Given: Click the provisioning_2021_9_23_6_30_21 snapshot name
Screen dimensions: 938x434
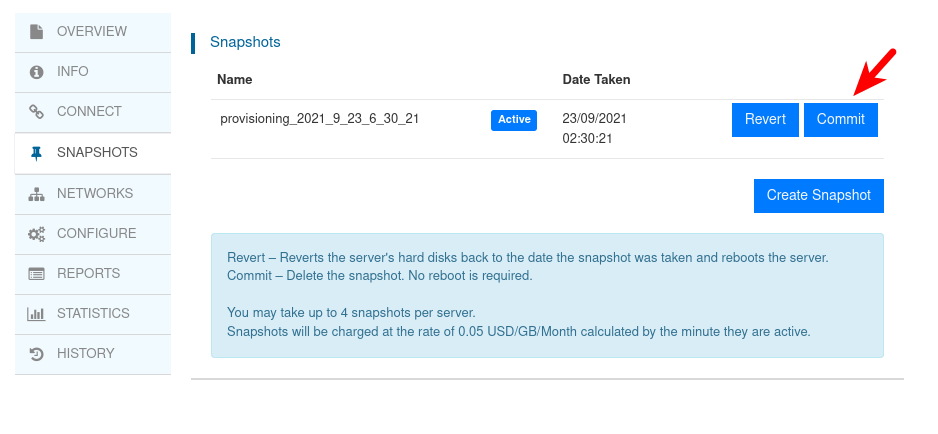Looking at the screenshot, I should coord(319,119).
